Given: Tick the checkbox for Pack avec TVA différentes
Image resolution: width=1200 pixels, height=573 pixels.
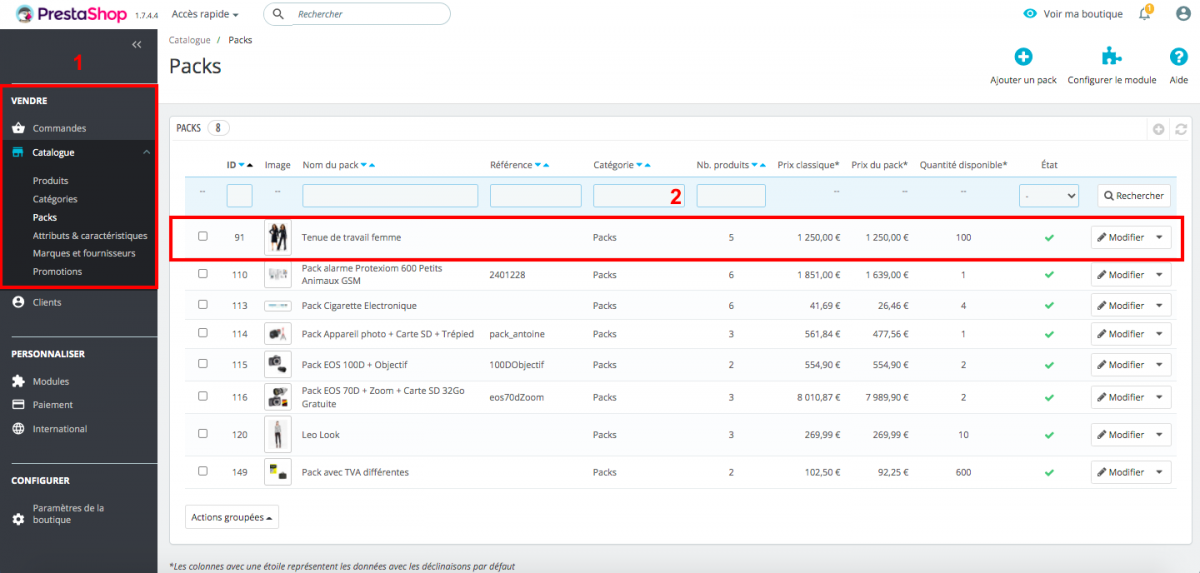Looking at the screenshot, I should click(203, 471).
